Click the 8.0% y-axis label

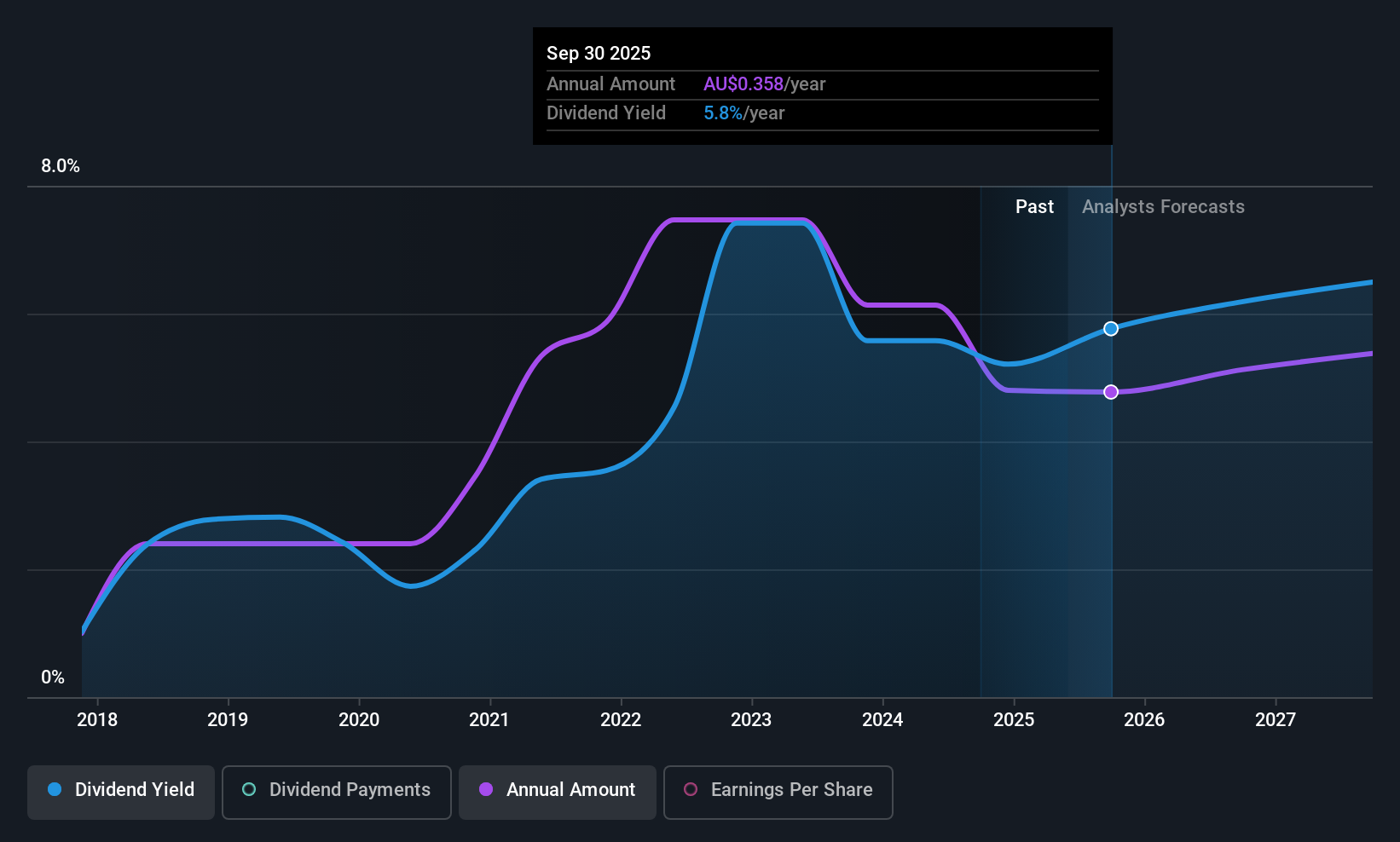pyautogui.click(x=61, y=166)
